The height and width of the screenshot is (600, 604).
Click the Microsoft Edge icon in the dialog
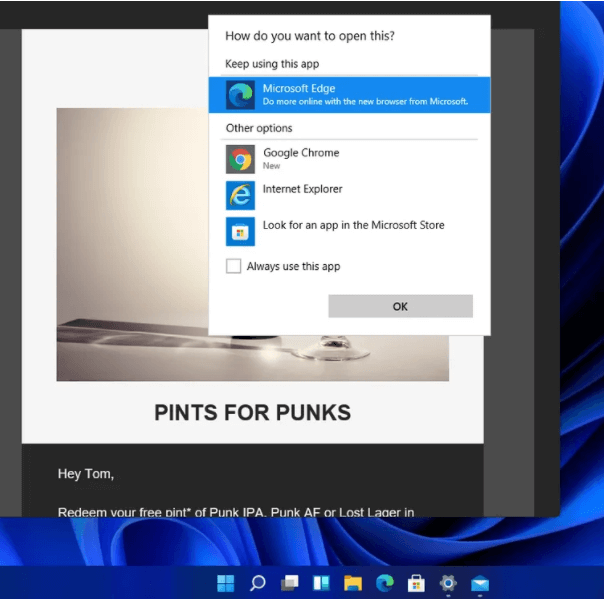(240, 95)
